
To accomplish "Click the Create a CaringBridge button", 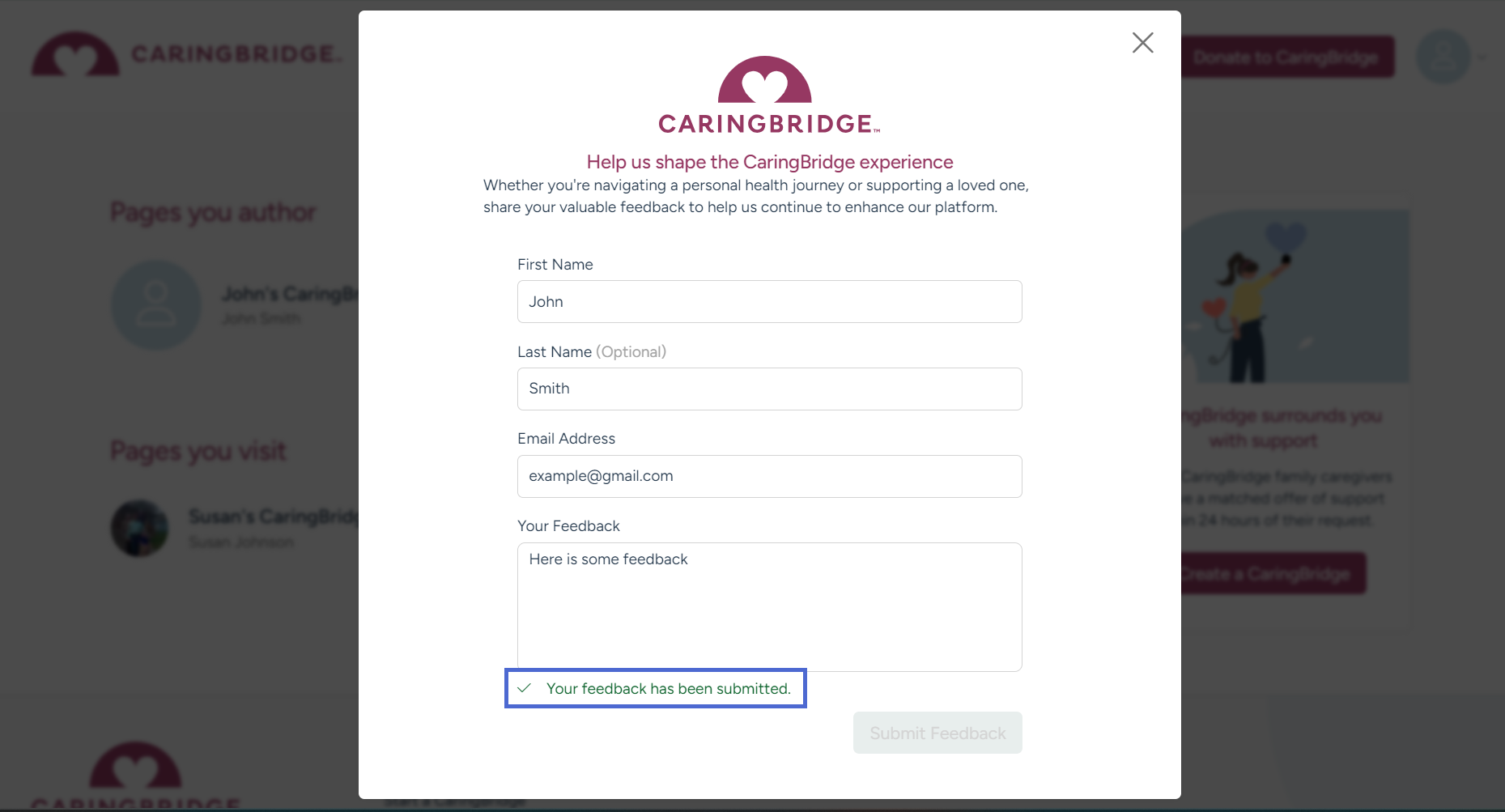I will (x=1272, y=572).
